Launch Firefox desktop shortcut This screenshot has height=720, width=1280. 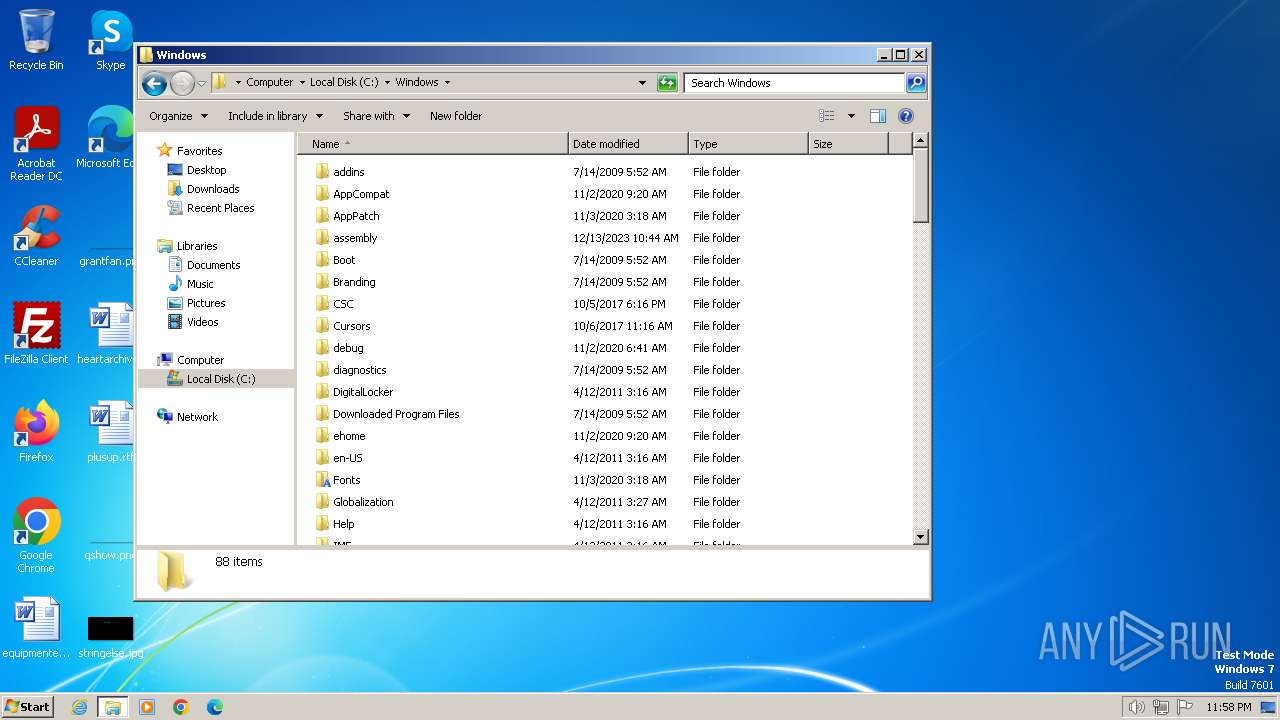36,432
